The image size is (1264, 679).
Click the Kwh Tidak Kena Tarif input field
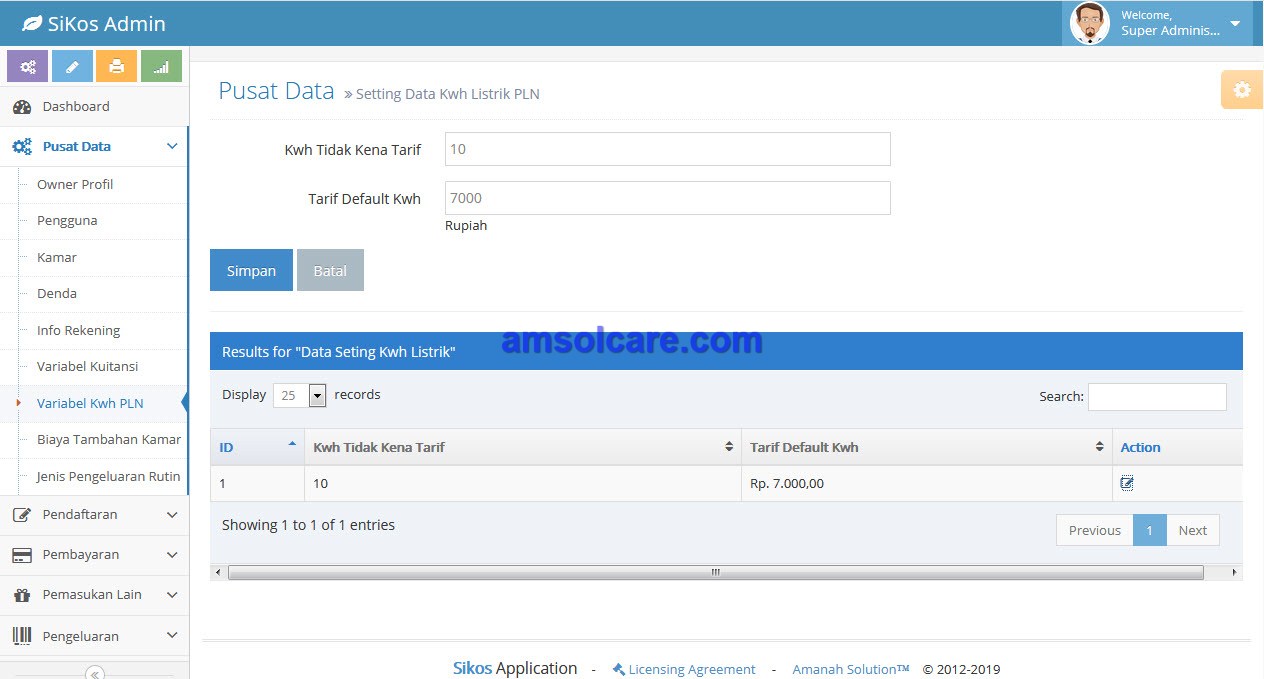(667, 149)
